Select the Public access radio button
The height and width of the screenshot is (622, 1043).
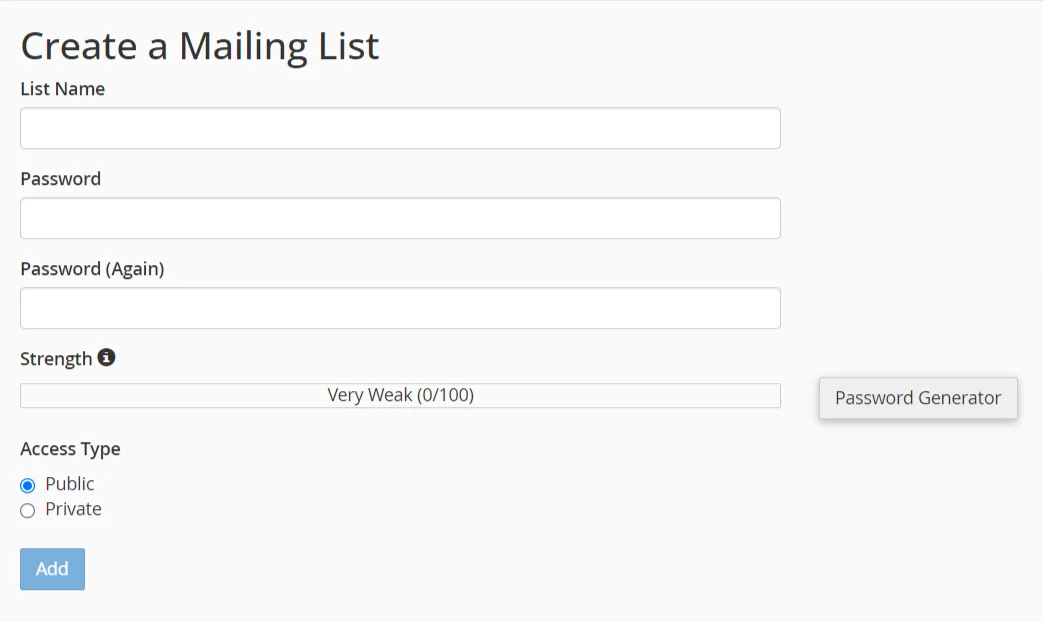coord(27,485)
